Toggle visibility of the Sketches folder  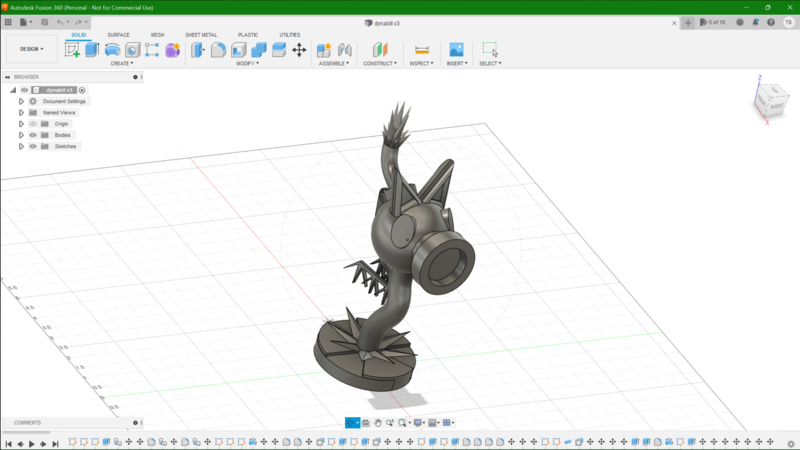pos(33,146)
